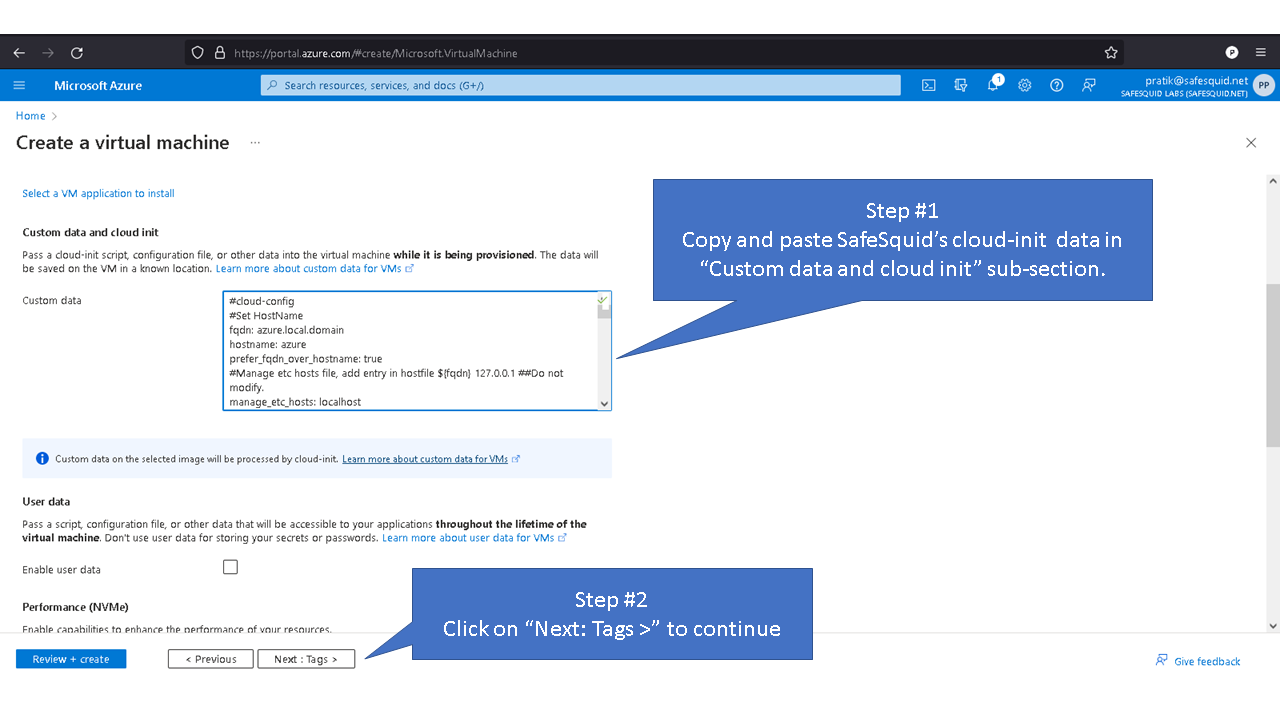
Task: Click the #cloud-config line
Action: pos(262,301)
